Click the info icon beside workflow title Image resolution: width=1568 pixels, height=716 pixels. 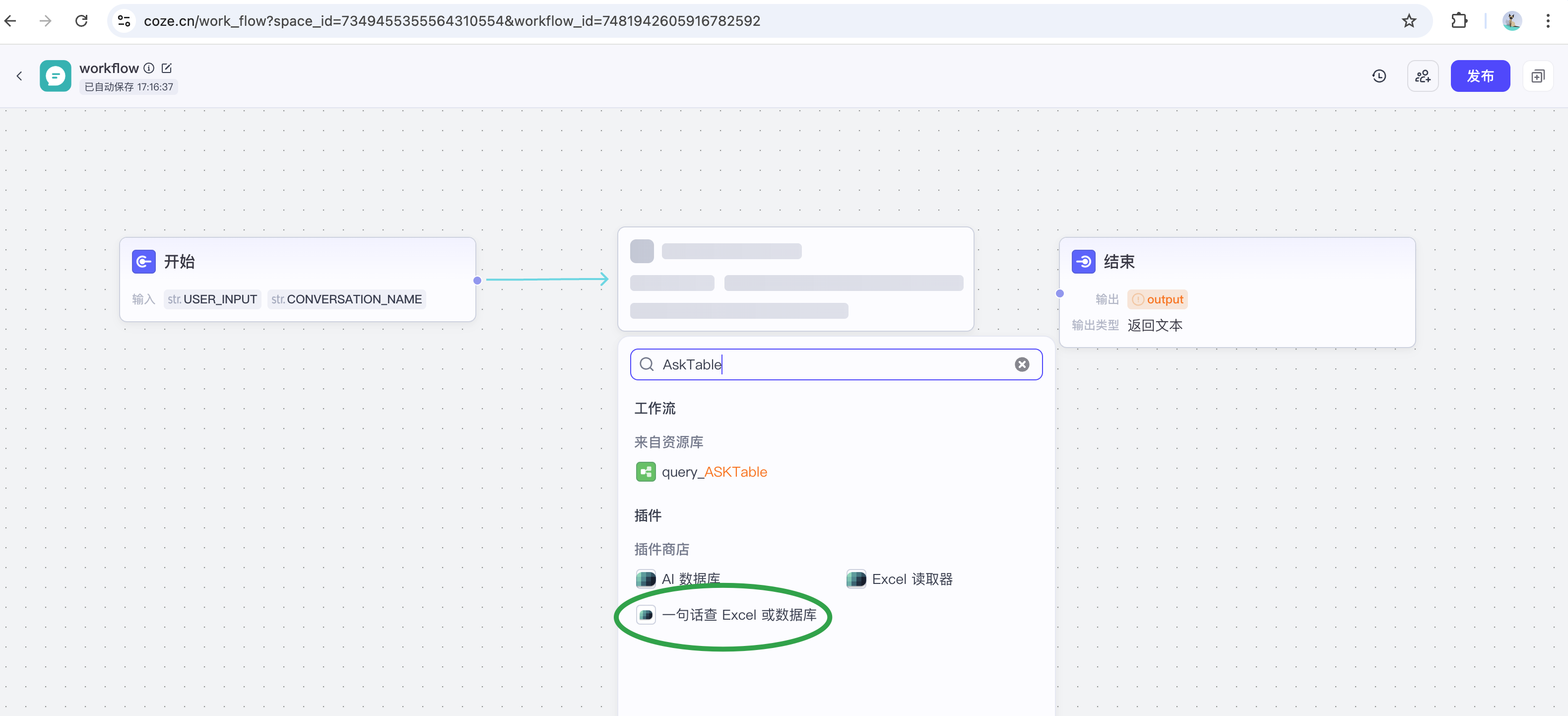click(149, 68)
